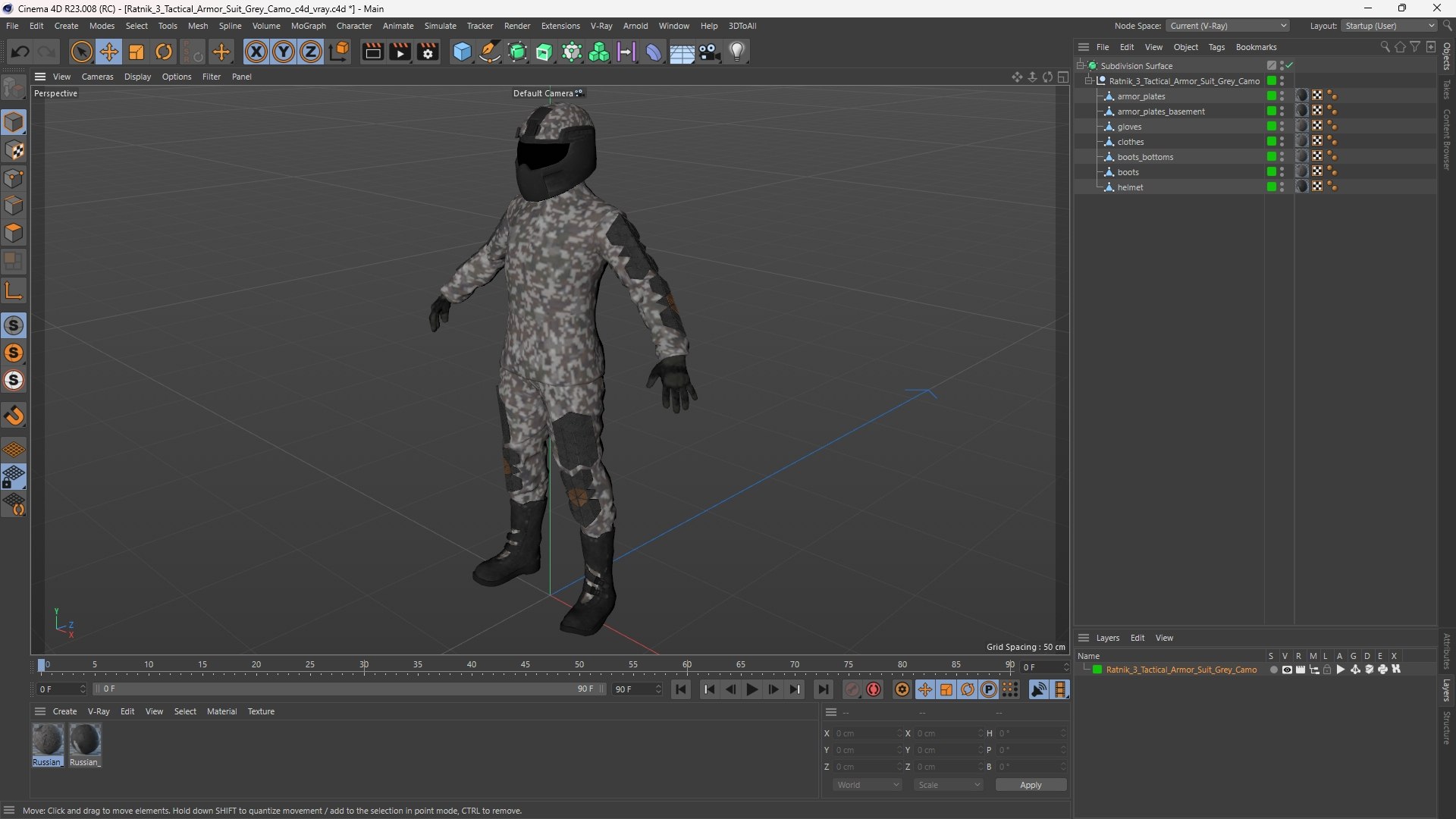Open the Node Space dropdown
Image resolution: width=1456 pixels, height=819 pixels.
1227,26
